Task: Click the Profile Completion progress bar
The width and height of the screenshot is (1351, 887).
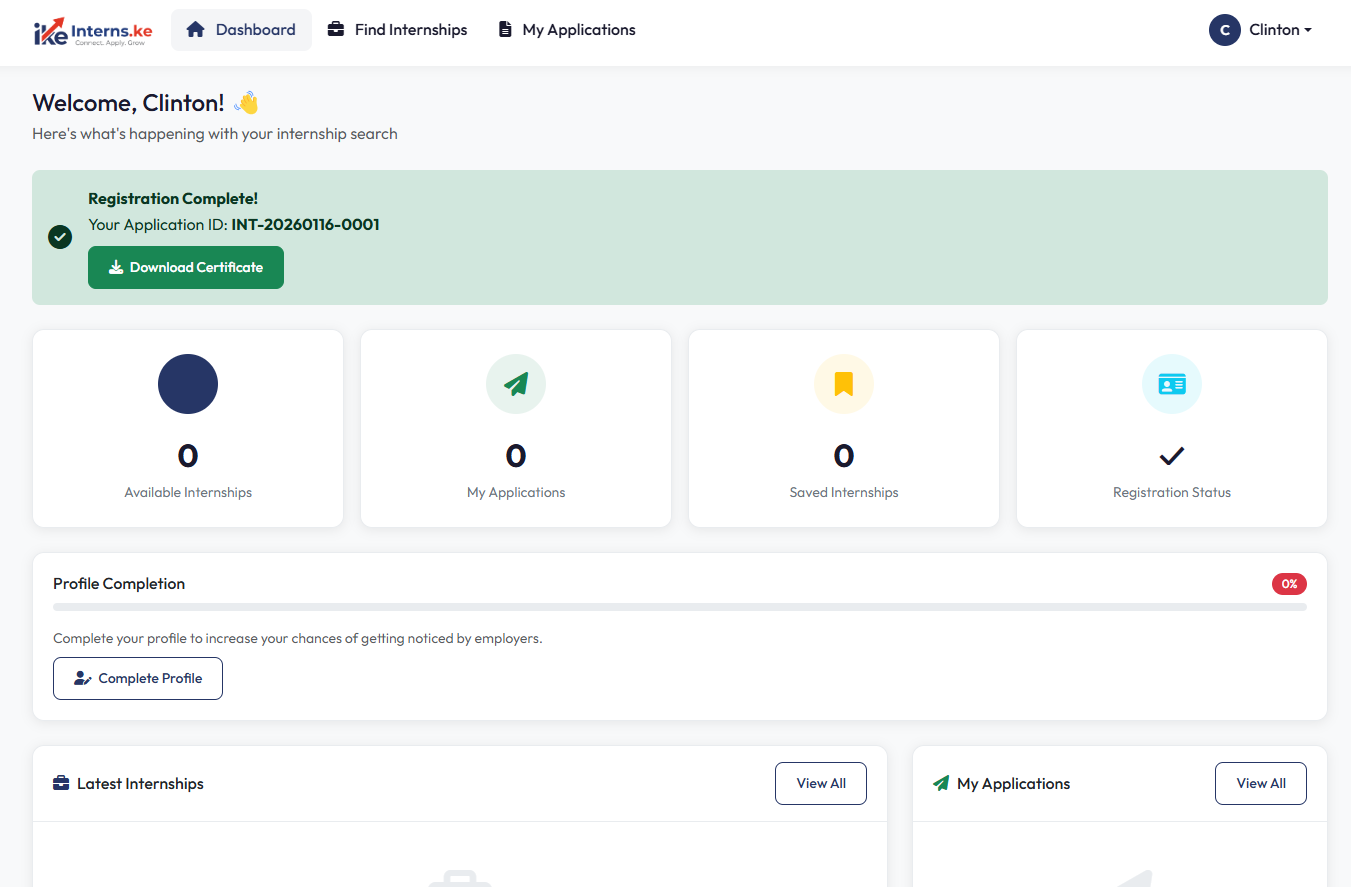Action: 679,607
